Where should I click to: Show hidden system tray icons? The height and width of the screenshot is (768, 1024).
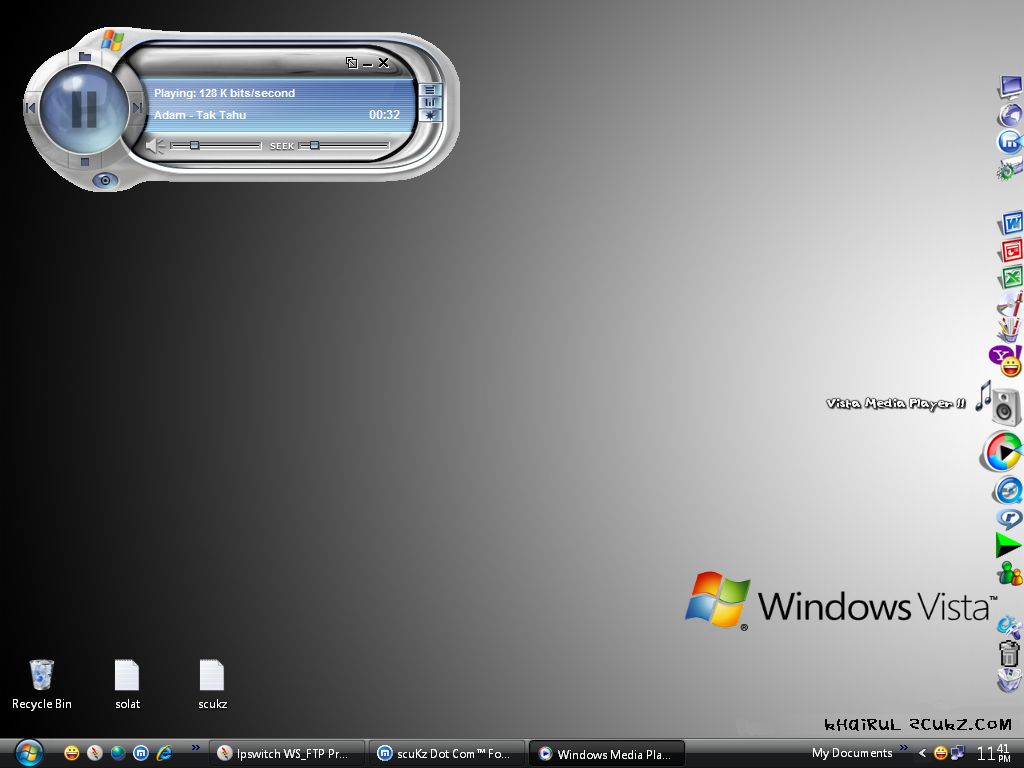(x=922, y=754)
